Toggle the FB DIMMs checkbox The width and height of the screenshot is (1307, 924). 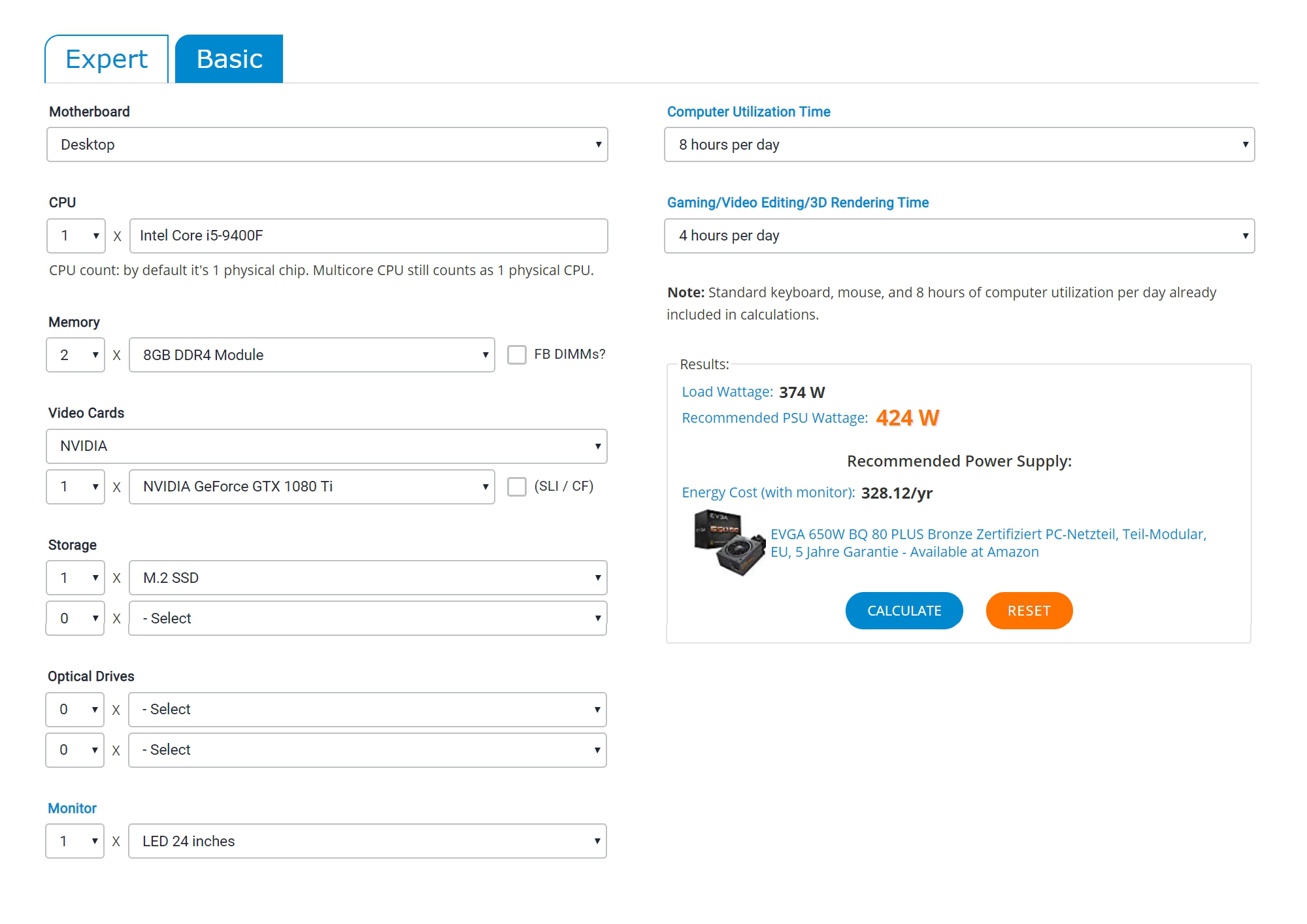[517, 355]
